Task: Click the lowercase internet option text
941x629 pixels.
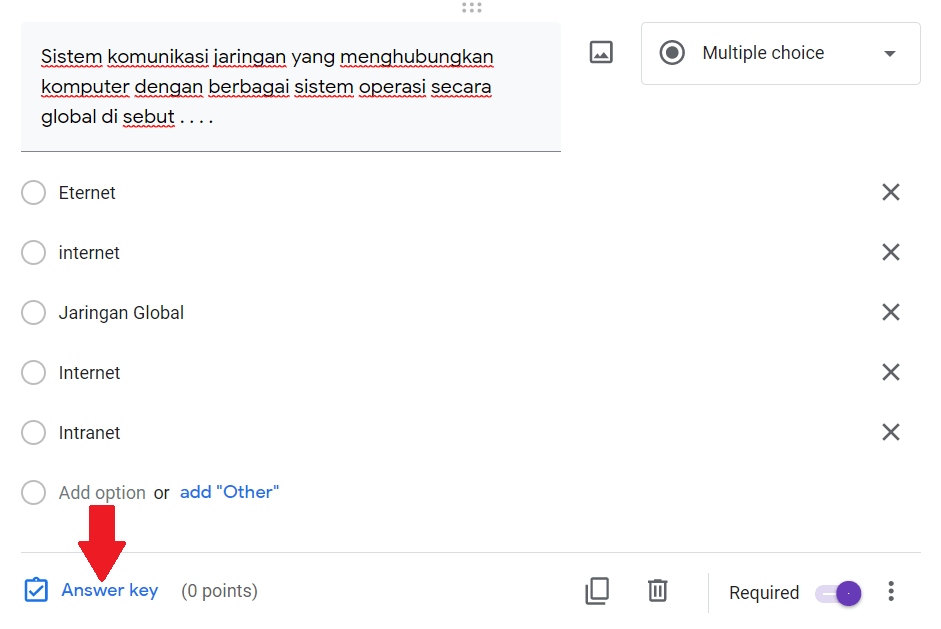Action: 89,253
